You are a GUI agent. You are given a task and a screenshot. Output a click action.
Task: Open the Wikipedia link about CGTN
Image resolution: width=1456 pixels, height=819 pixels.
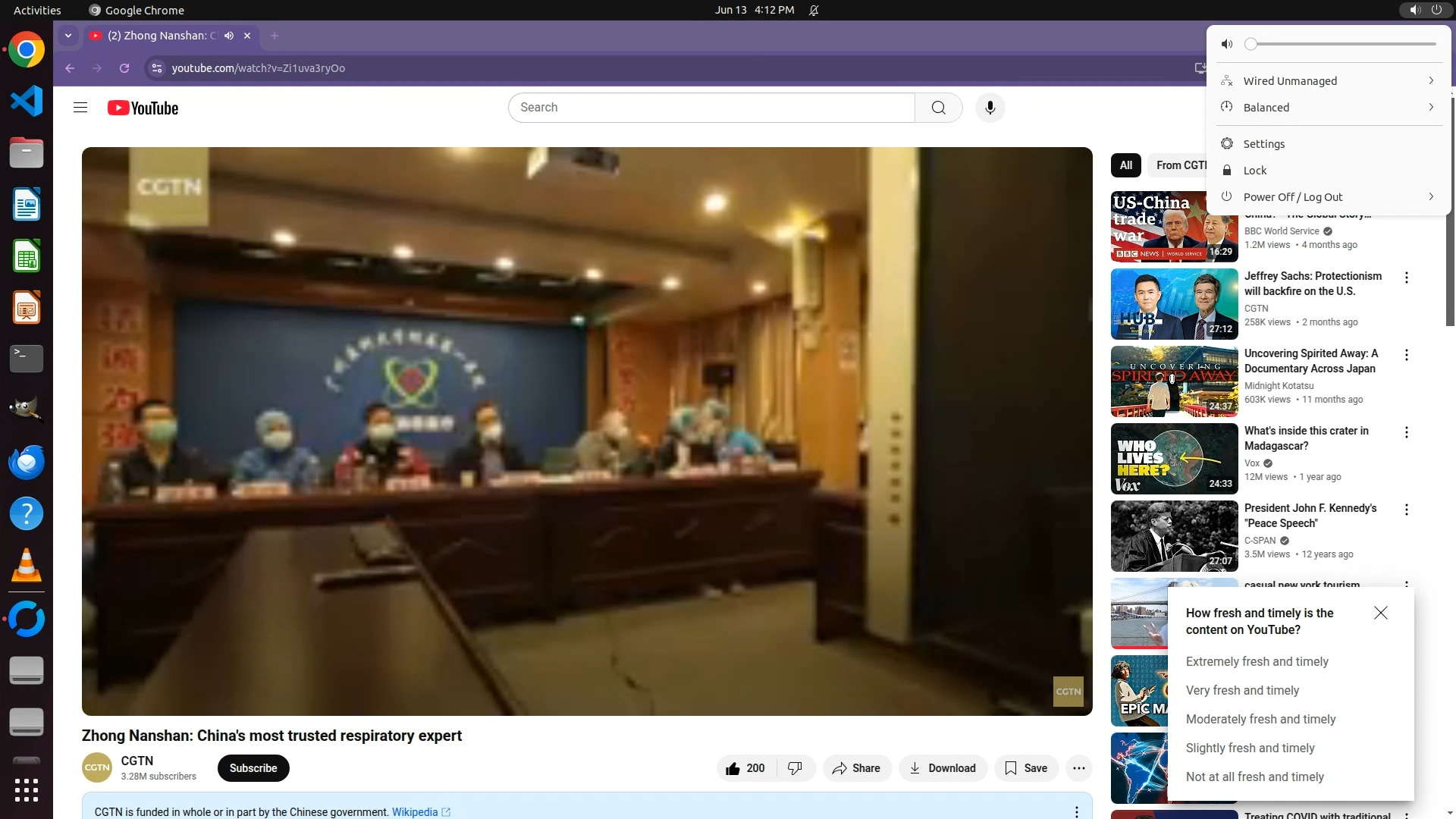click(415, 811)
